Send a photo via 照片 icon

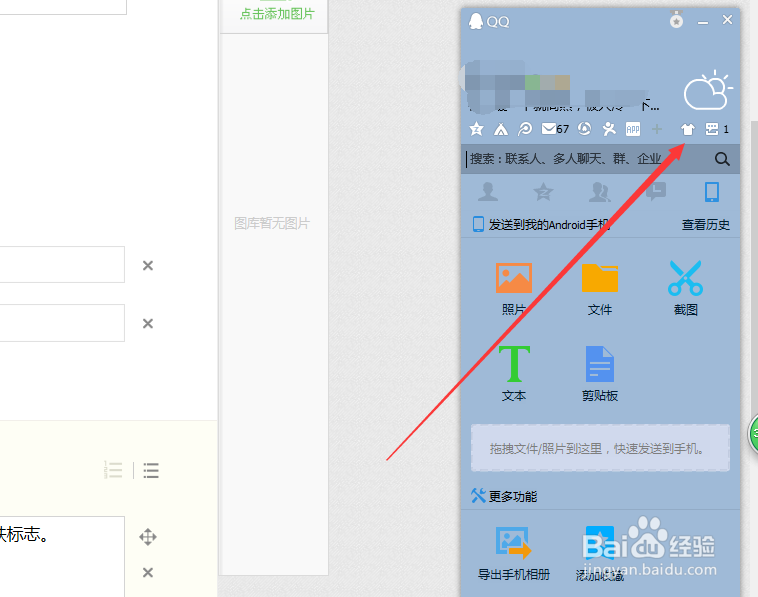pyautogui.click(x=514, y=289)
